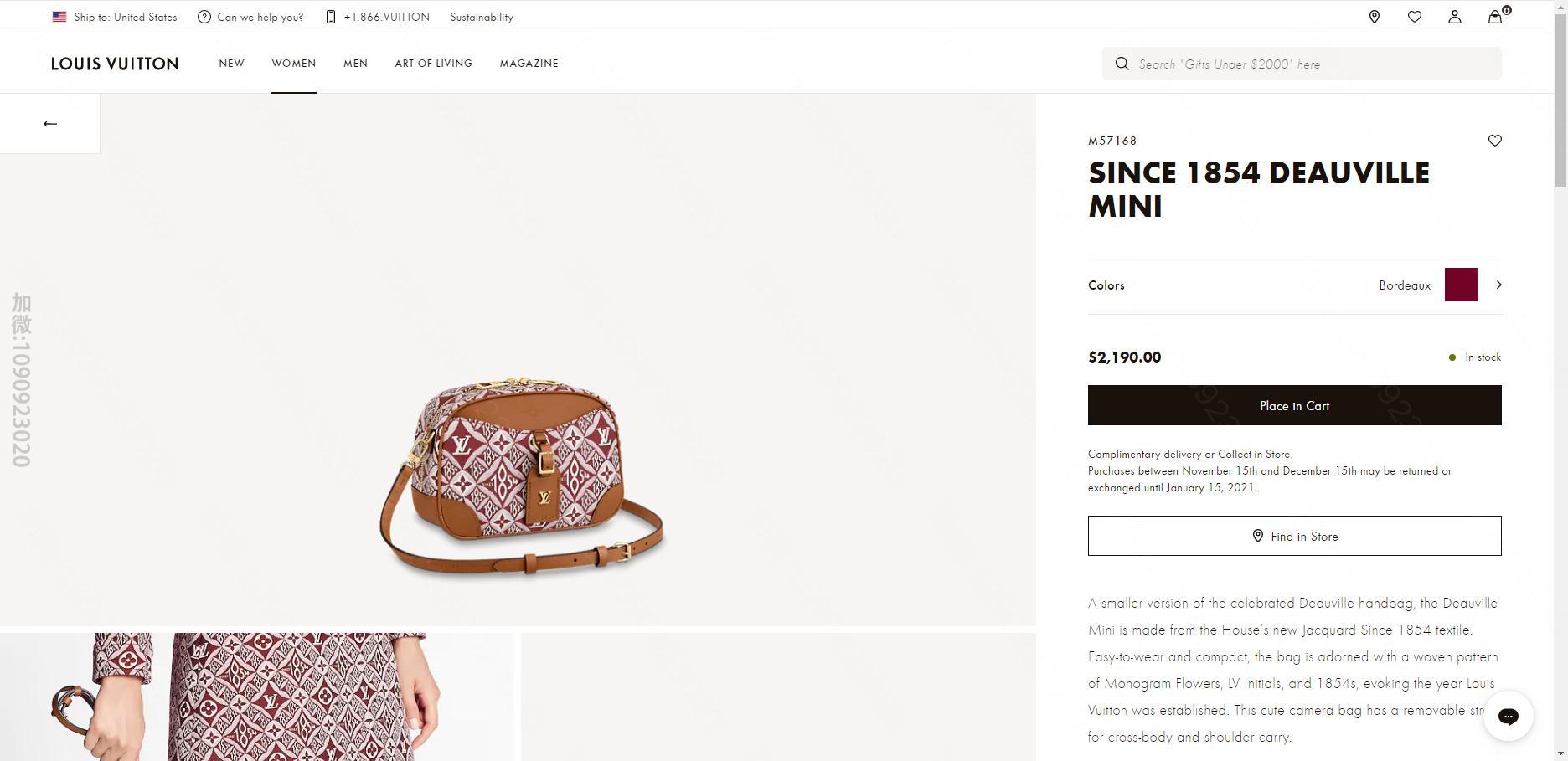Open the account profile icon
The width and height of the screenshot is (1568, 761).
(1454, 17)
